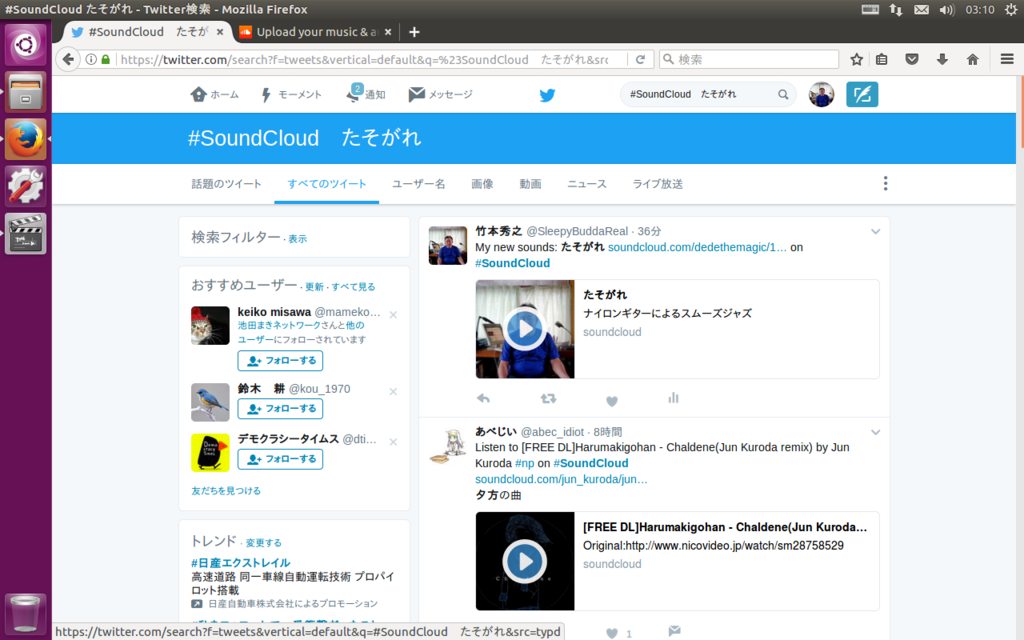Click 友だちを見つける link
The image size is (1024, 640).
coord(226,490)
